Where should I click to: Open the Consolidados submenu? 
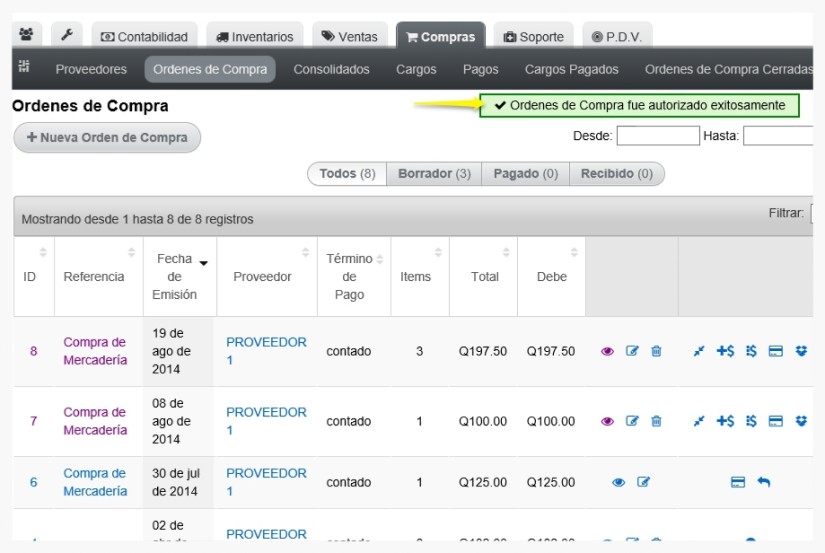[x=331, y=69]
